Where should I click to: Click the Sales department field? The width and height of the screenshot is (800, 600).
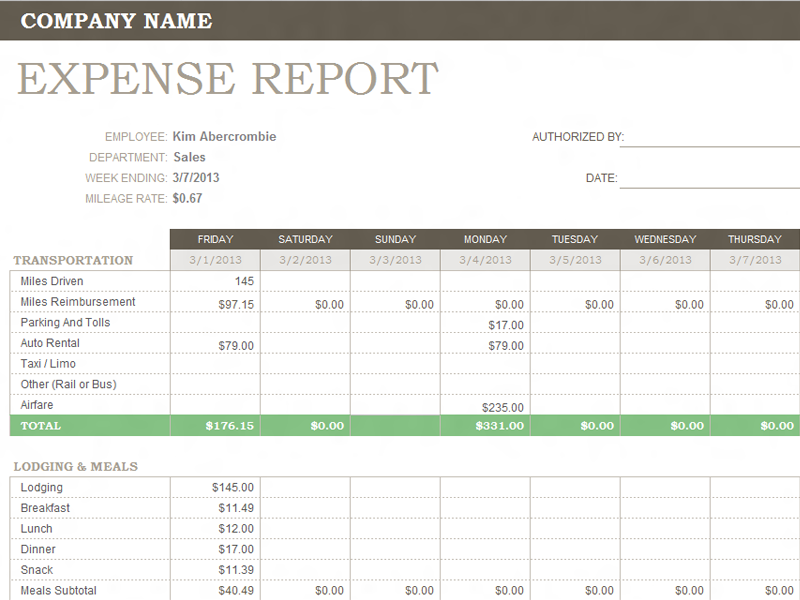click(x=190, y=157)
